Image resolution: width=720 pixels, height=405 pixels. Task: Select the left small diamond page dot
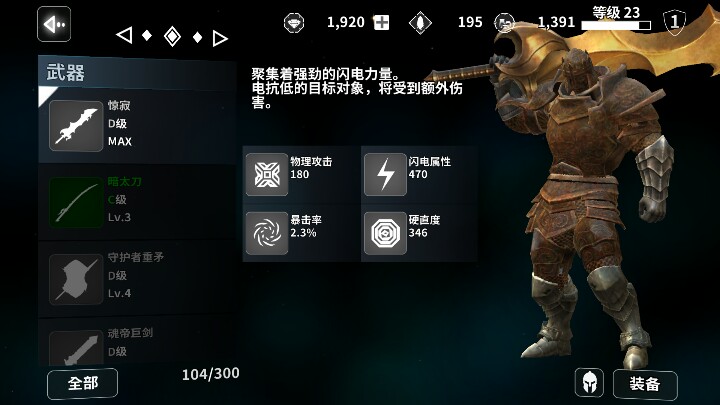147,35
